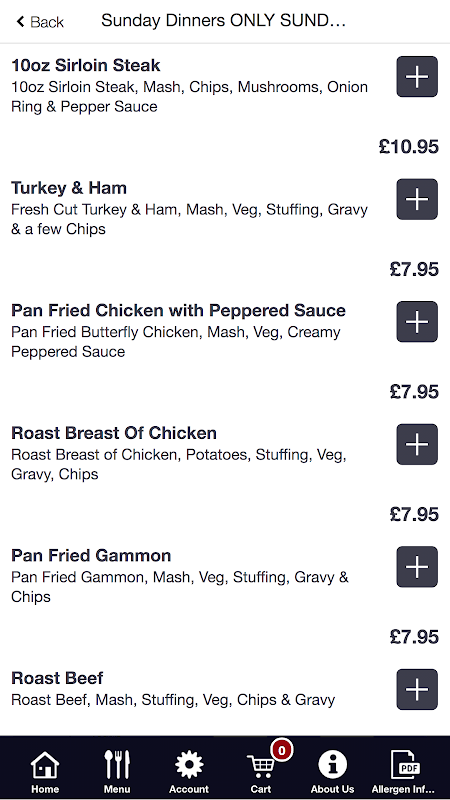Go Back to previous menu

[40, 21]
